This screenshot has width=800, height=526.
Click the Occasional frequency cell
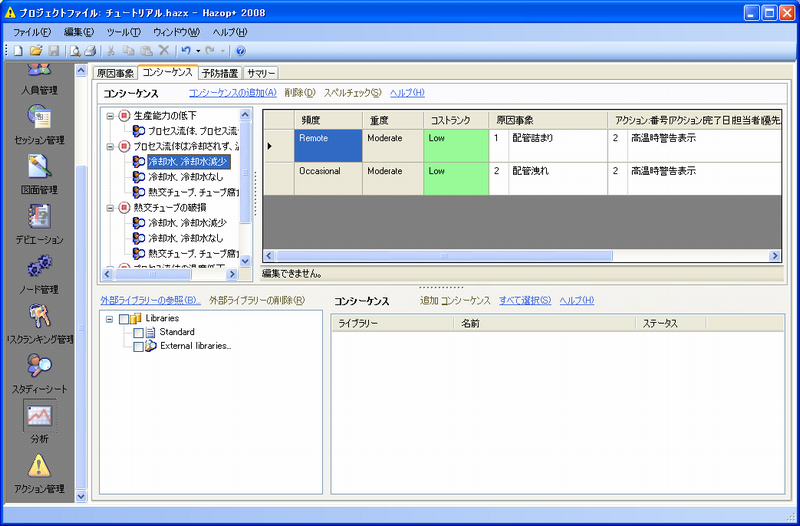click(328, 179)
